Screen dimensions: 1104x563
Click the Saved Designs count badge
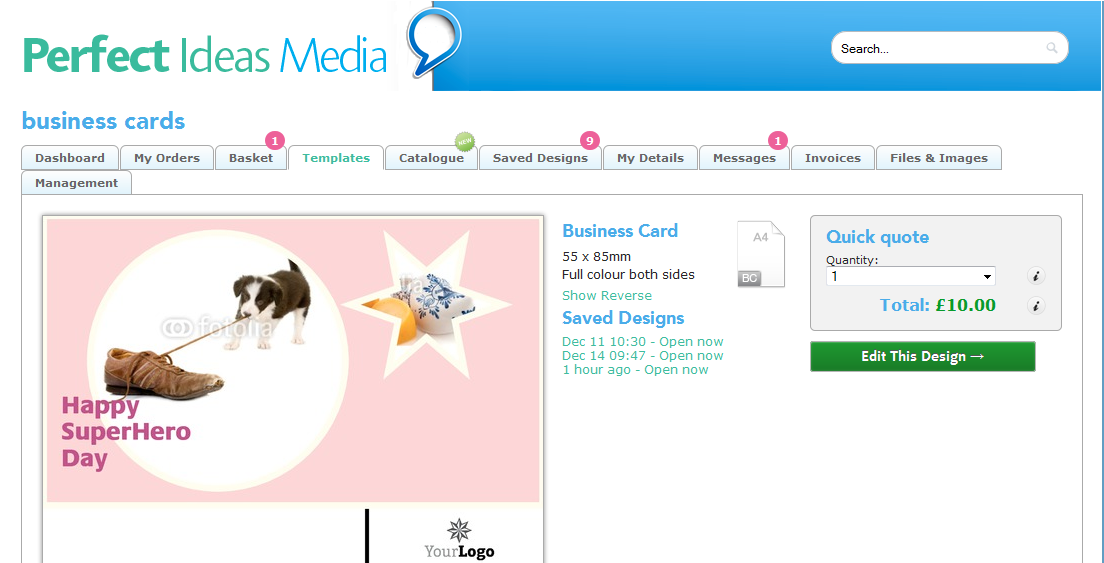(589, 141)
